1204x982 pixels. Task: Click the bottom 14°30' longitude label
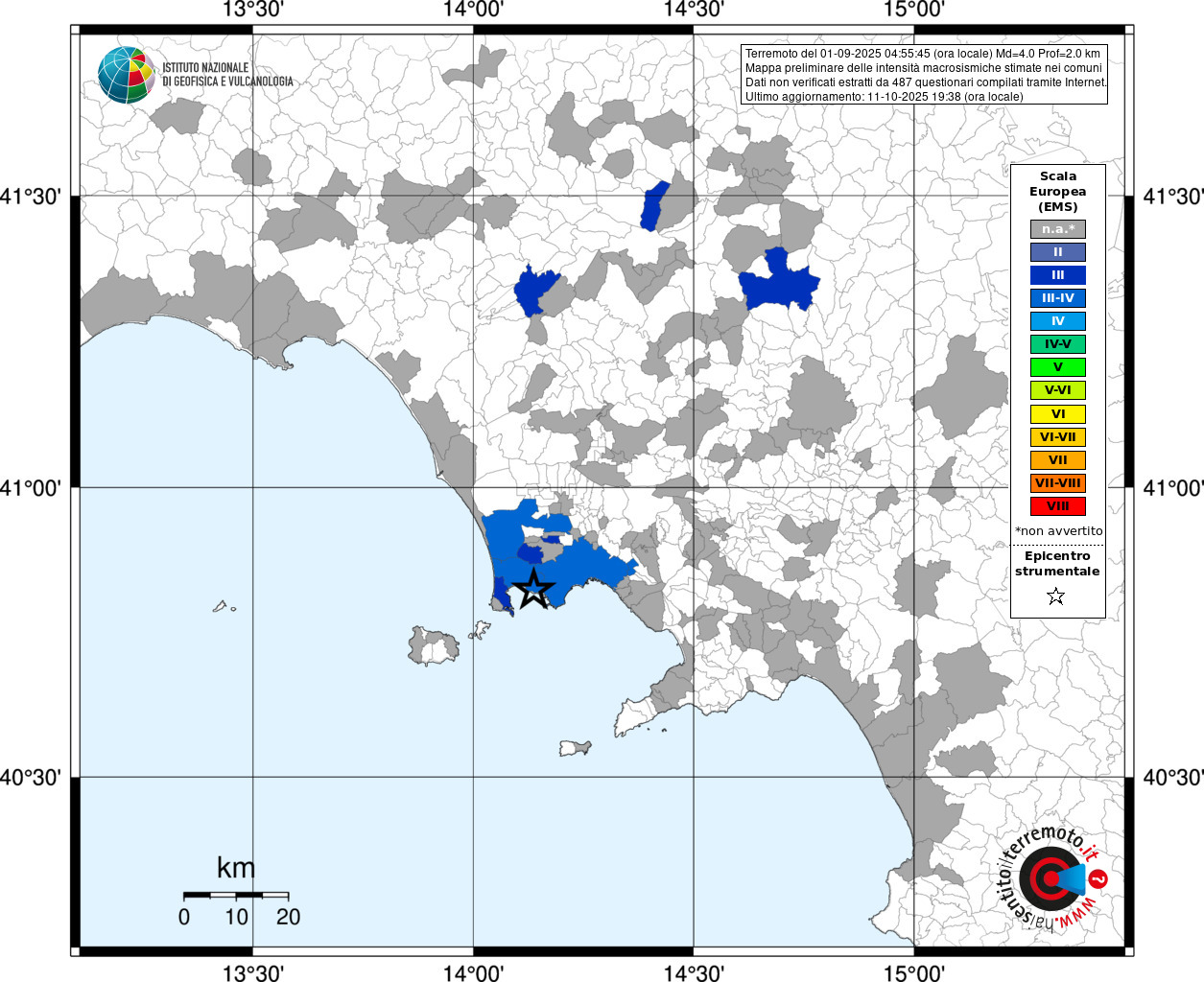(693, 971)
